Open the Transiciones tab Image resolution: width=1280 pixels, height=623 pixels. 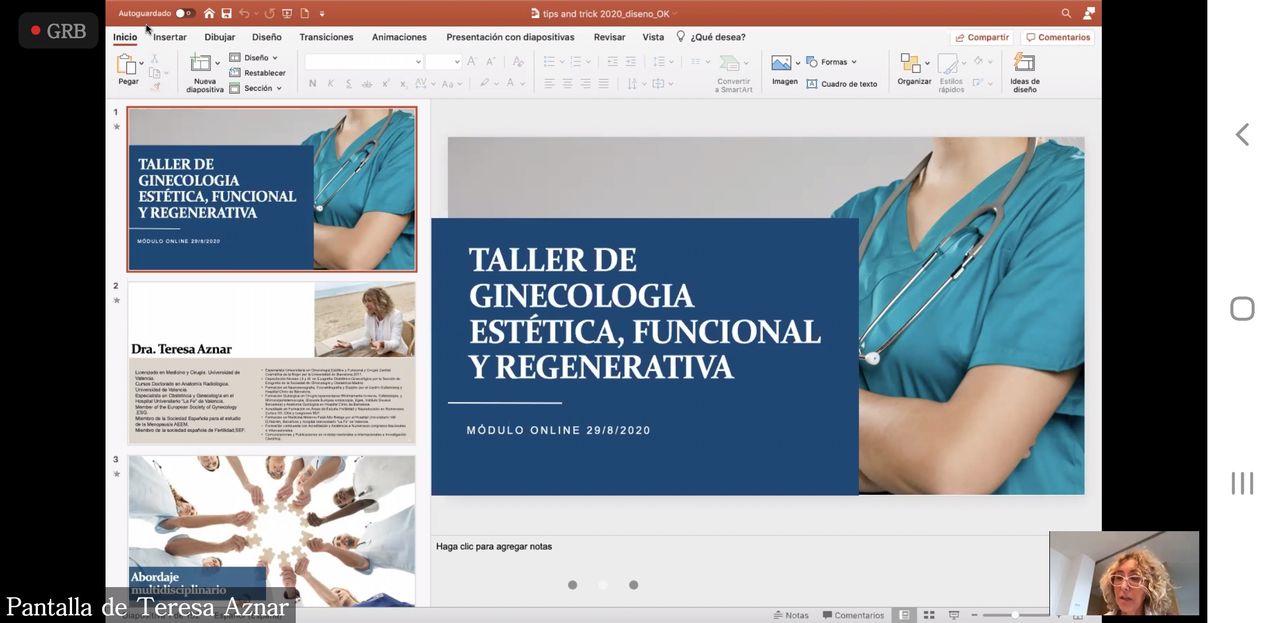click(327, 37)
